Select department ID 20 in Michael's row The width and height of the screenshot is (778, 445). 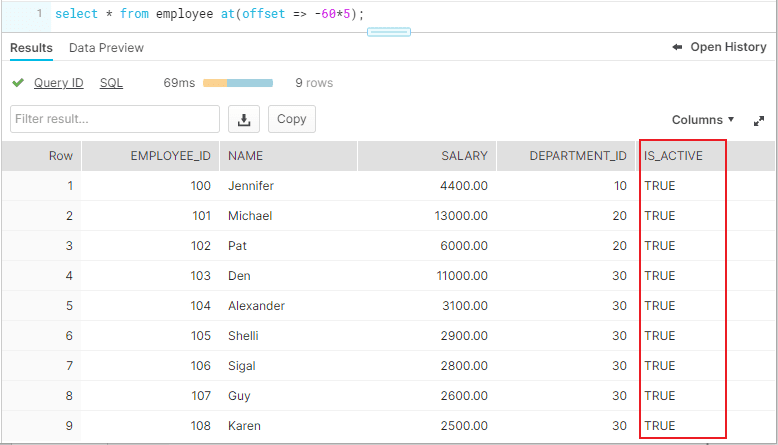coord(620,216)
